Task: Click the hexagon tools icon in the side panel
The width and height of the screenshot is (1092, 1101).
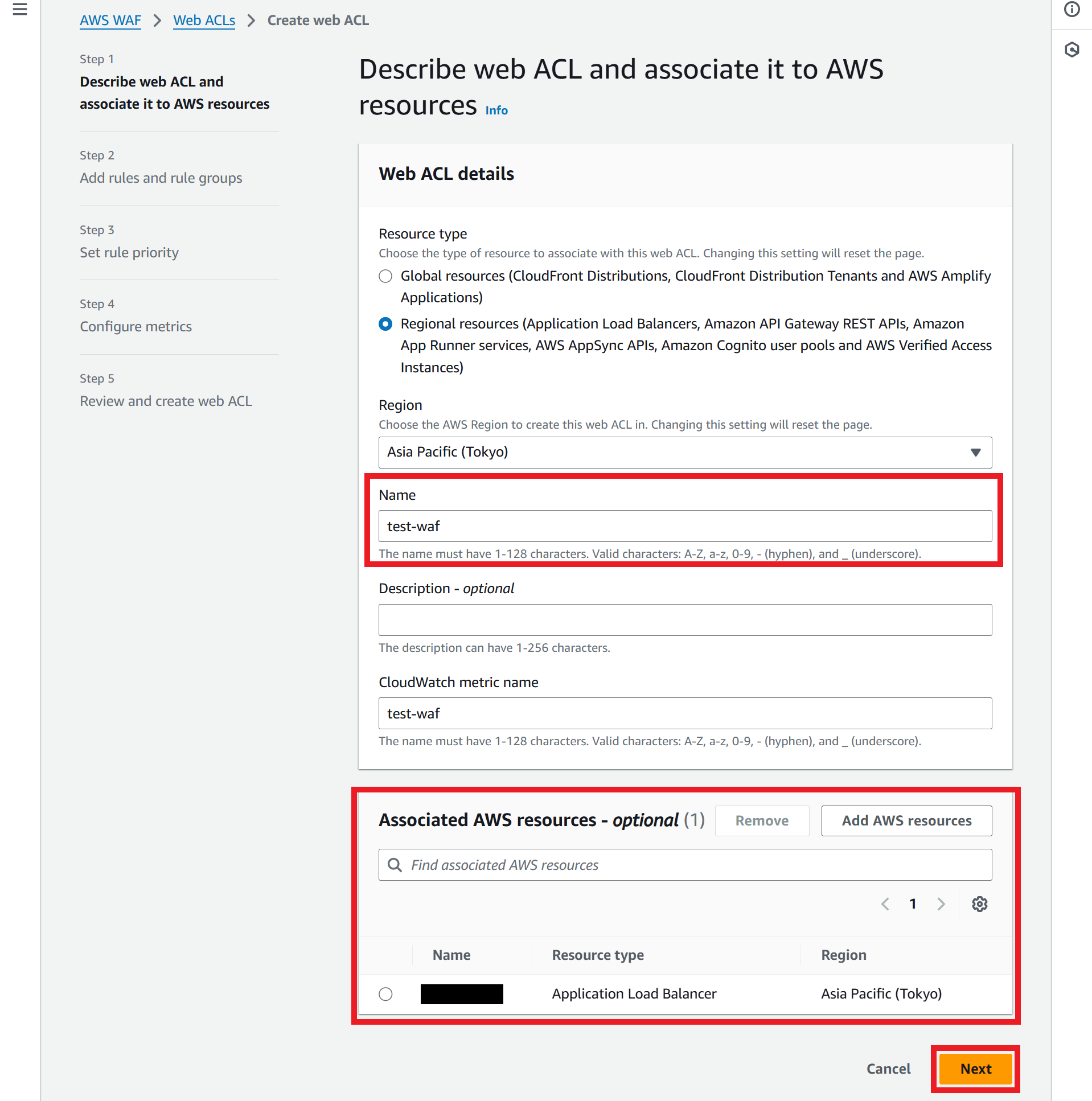Action: 1072,50
